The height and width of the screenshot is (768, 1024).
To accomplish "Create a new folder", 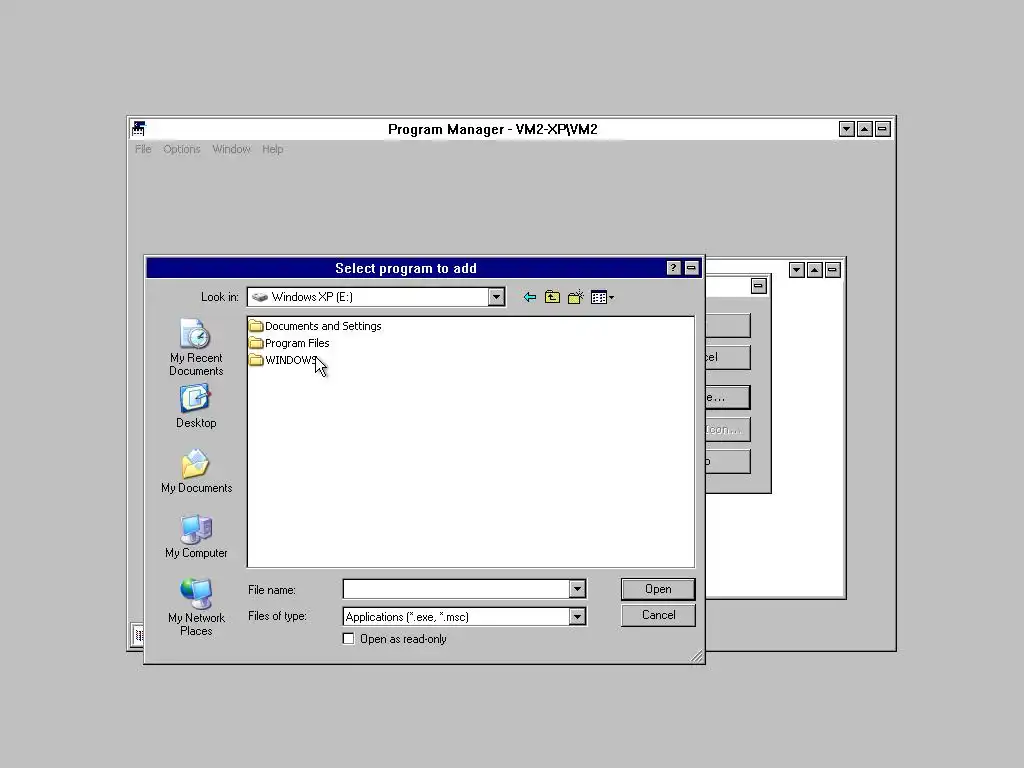I will click(575, 298).
